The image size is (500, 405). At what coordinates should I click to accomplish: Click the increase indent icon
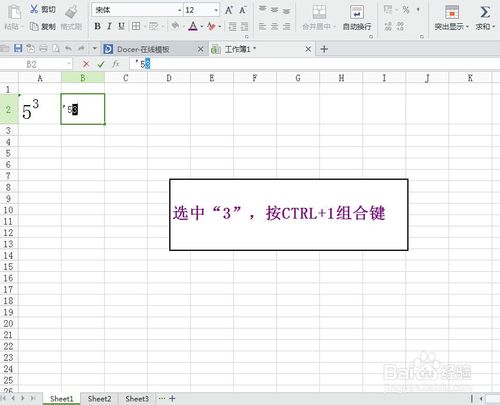245,26
